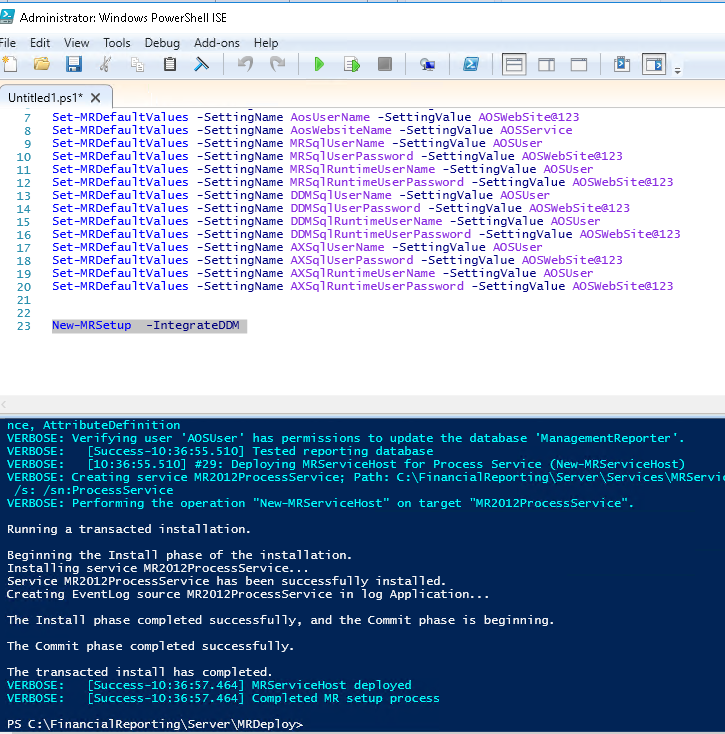The width and height of the screenshot is (725, 734).
Task: Close the Untitled1.ps1 tab
Action: tap(96, 98)
